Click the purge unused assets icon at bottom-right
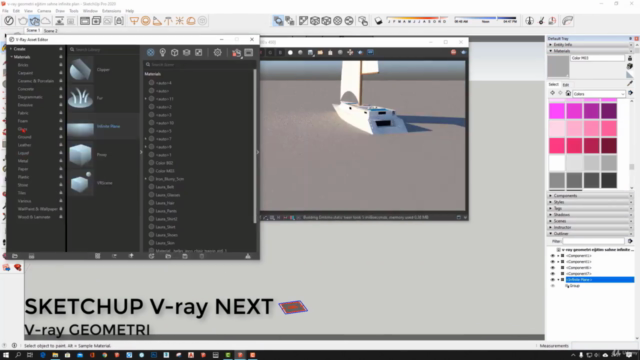This screenshot has height=360, width=640. click(x=248, y=256)
